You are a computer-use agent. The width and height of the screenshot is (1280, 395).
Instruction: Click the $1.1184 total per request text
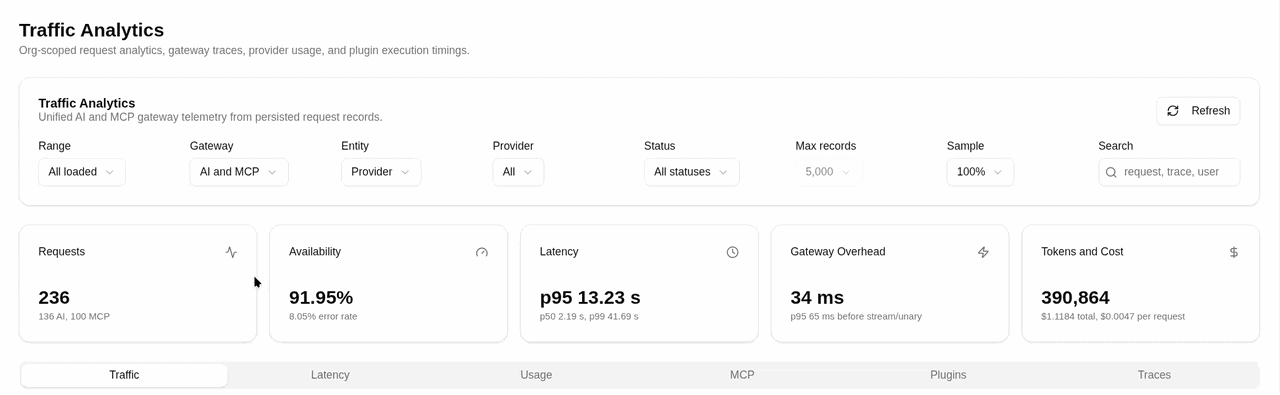1113,316
